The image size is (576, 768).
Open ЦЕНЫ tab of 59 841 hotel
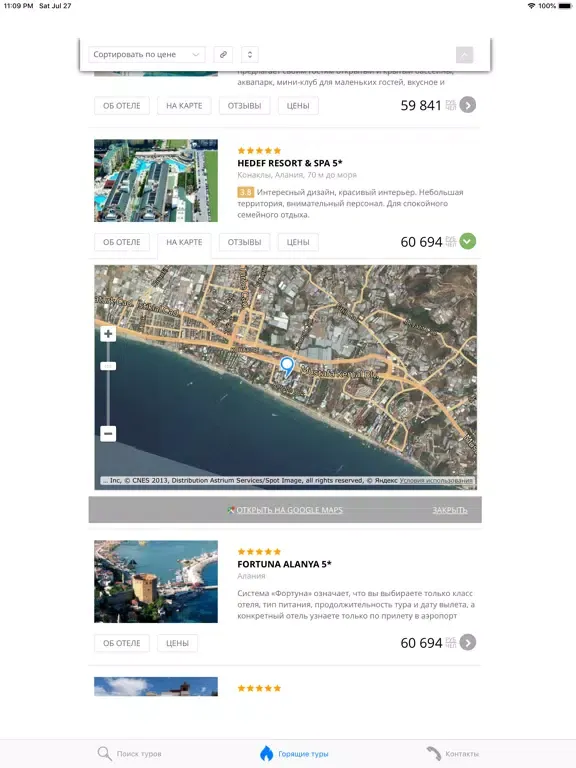[298, 106]
